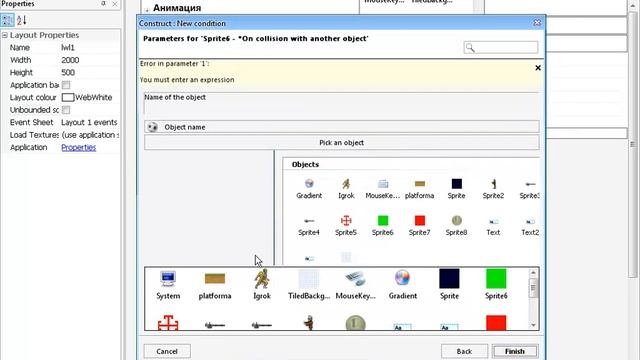This screenshot has width=640, height=360.
Task: Dismiss the parameter error message
Action: [538, 68]
